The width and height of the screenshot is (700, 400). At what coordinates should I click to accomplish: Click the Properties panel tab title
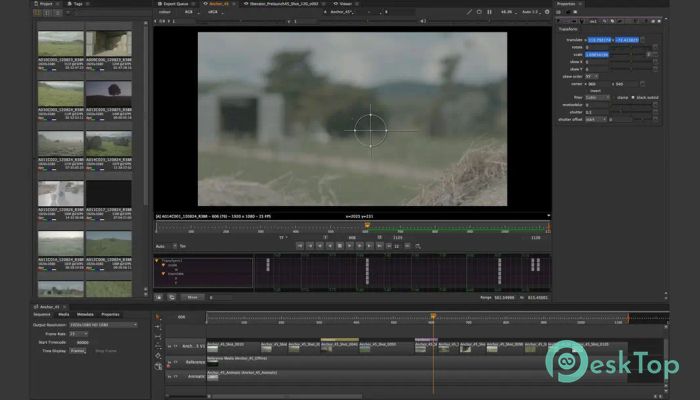pyautogui.click(x=566, y=4)
